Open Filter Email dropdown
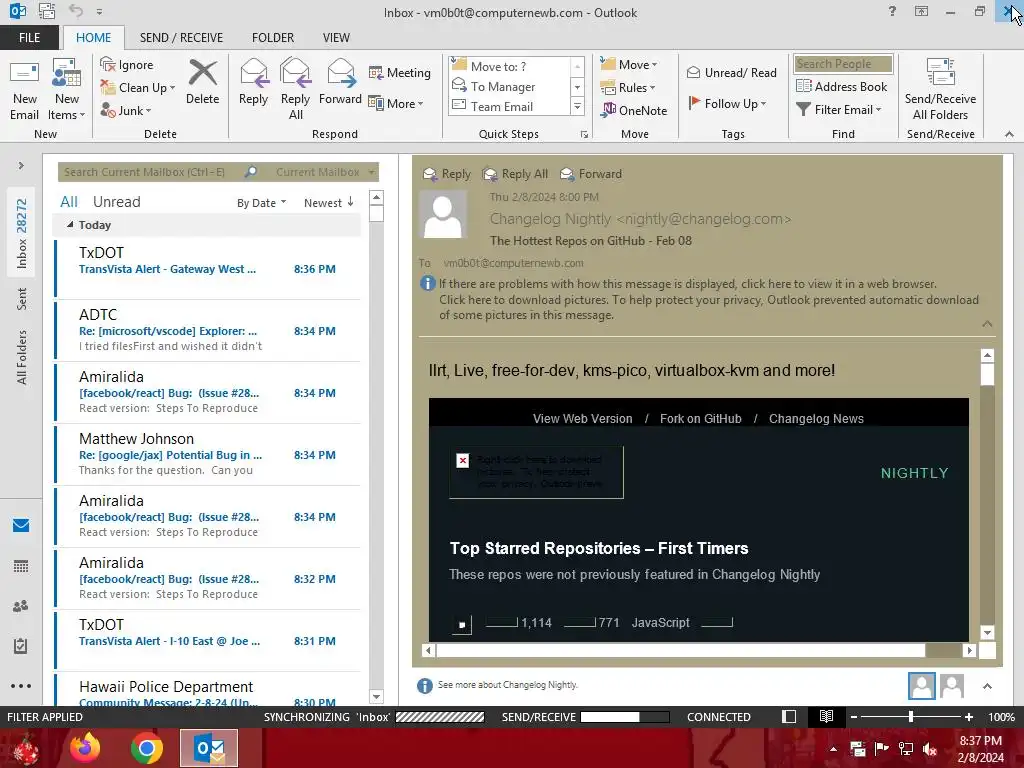Viewport: 1024px width, 768px height. [x=839, y=110]
